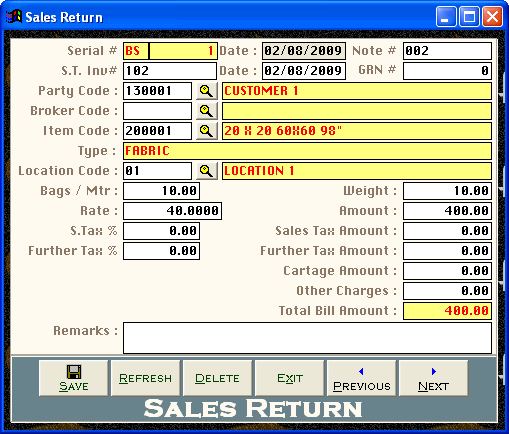Click the Exit button
This screenshot has height=434, width=509.
290,378
